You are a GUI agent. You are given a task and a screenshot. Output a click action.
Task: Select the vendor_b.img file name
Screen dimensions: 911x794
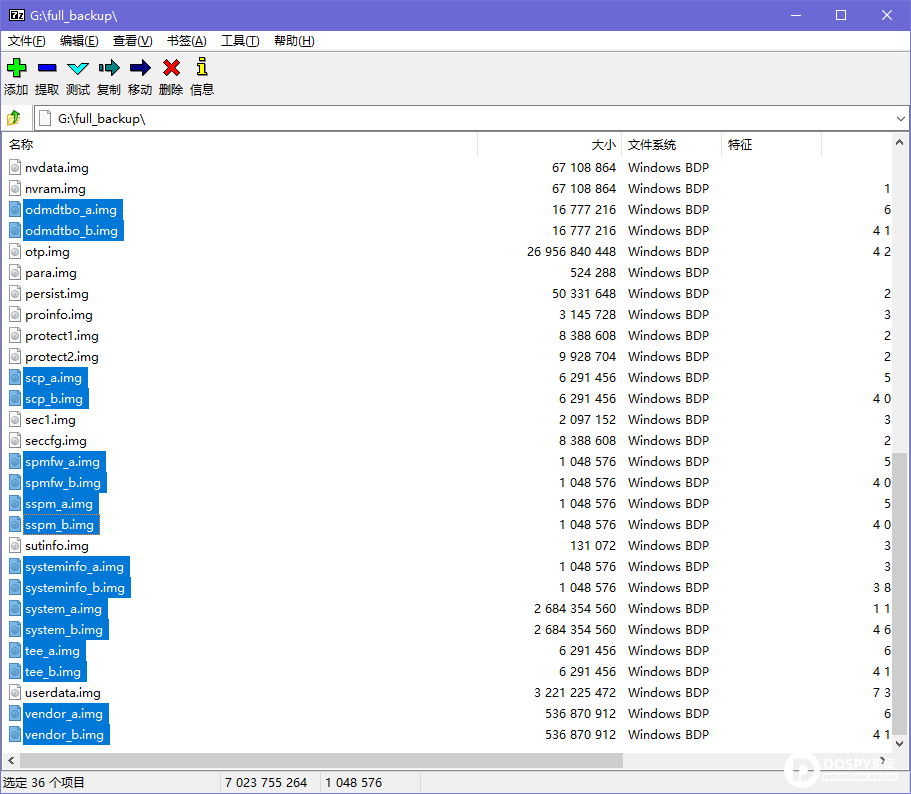point(64,735)
